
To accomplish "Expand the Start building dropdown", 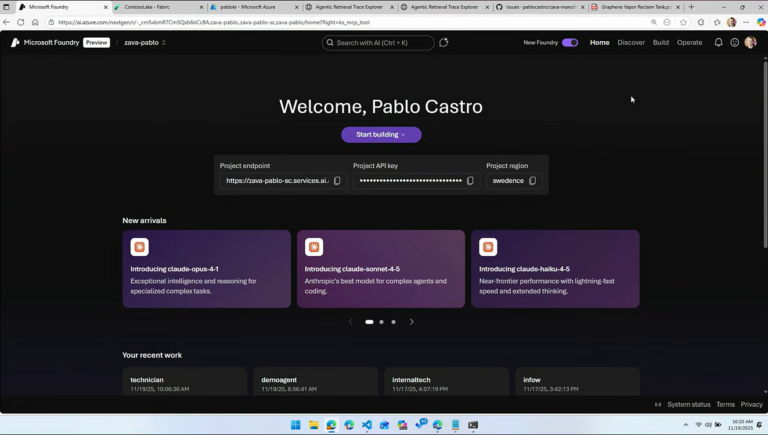I will (x=381, y=135).
